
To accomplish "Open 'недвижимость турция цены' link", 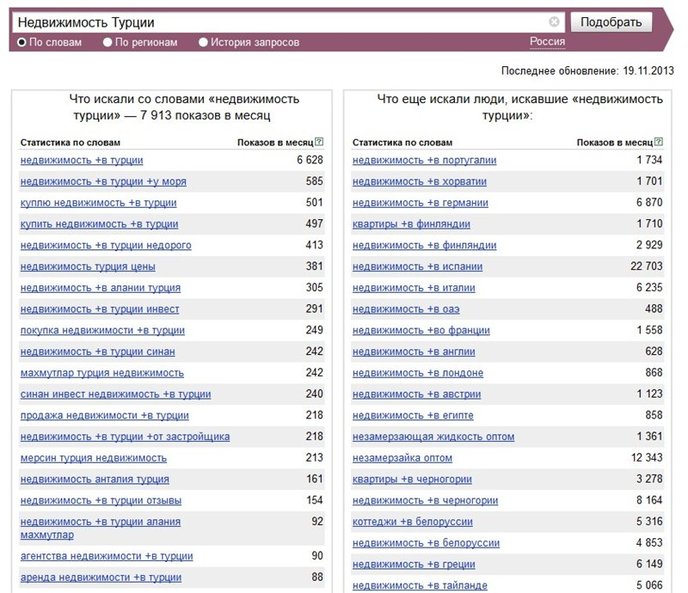I will point(88,267).
